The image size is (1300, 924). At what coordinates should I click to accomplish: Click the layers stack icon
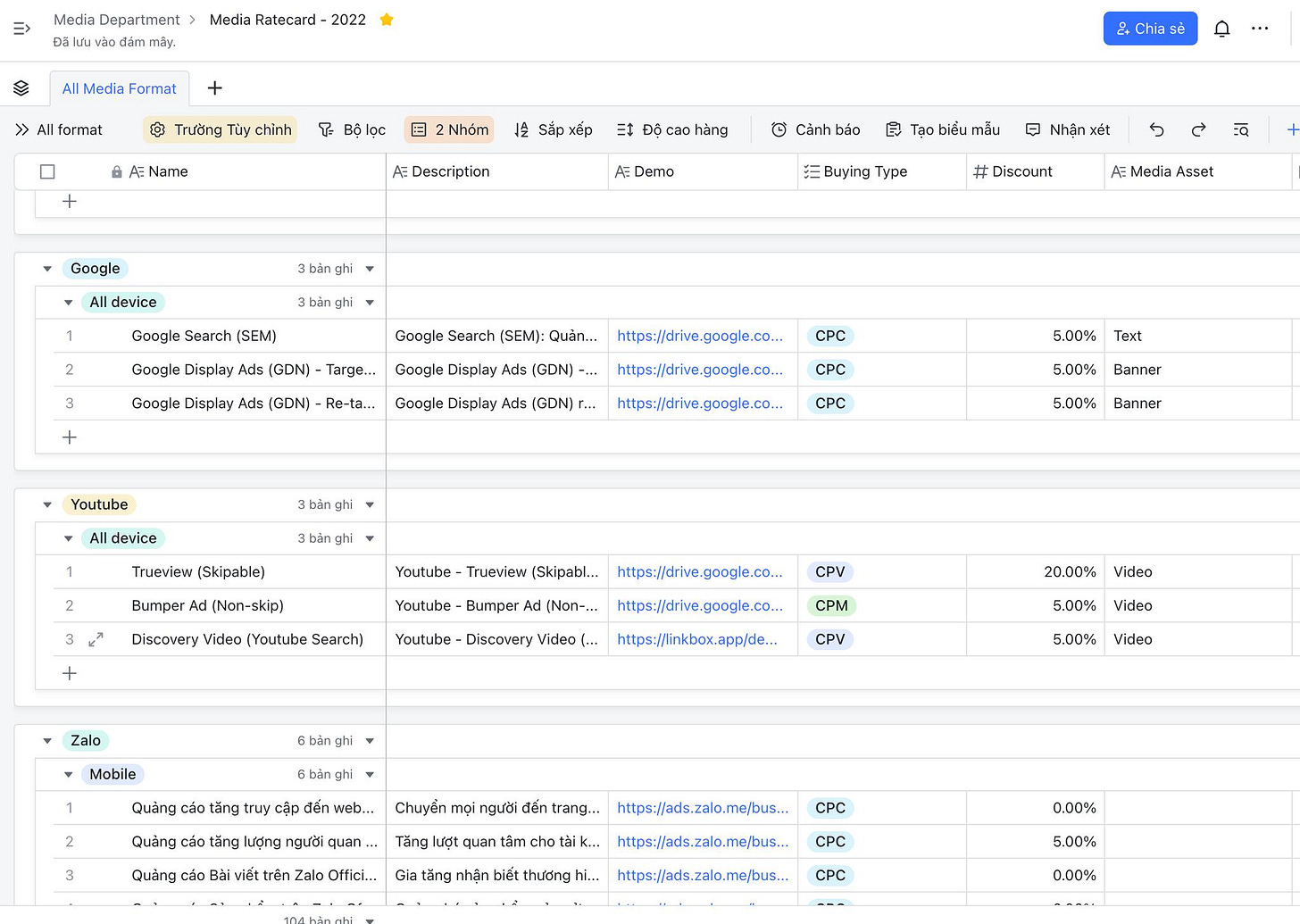(21, 88)
